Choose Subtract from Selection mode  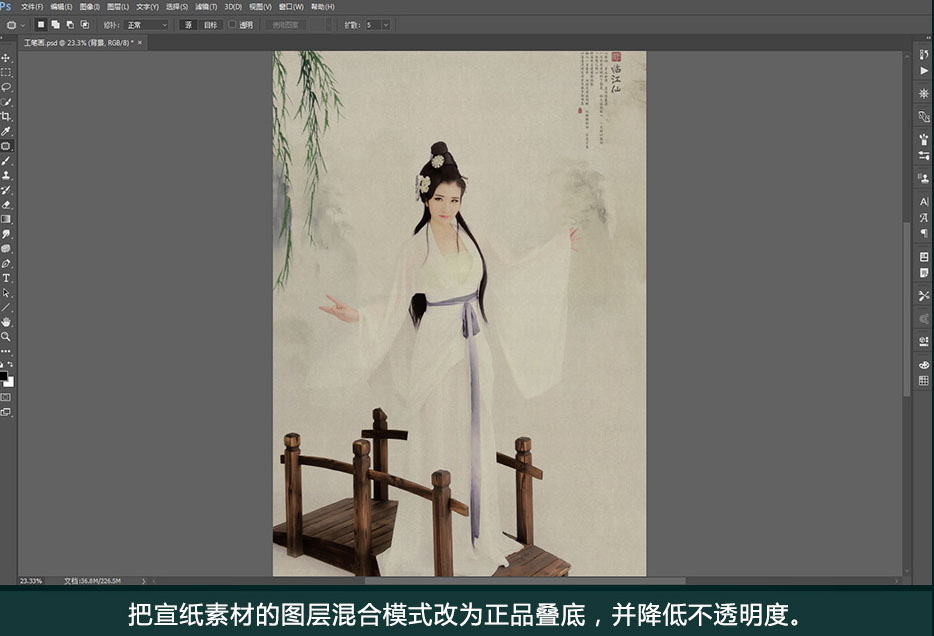click(x=70, y=25)
